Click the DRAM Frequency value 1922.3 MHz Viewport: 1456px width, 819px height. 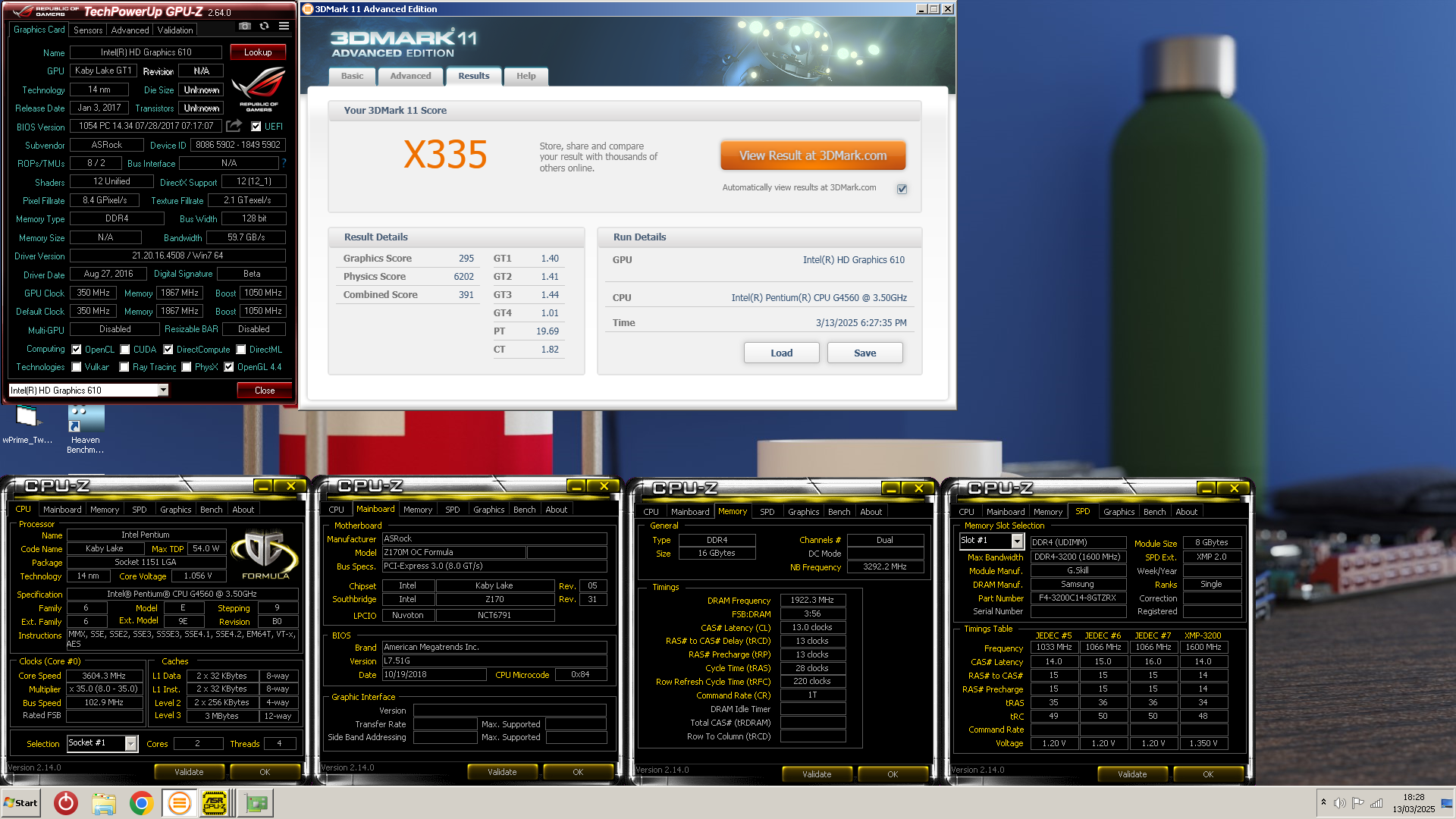click(x=812, y=600)
